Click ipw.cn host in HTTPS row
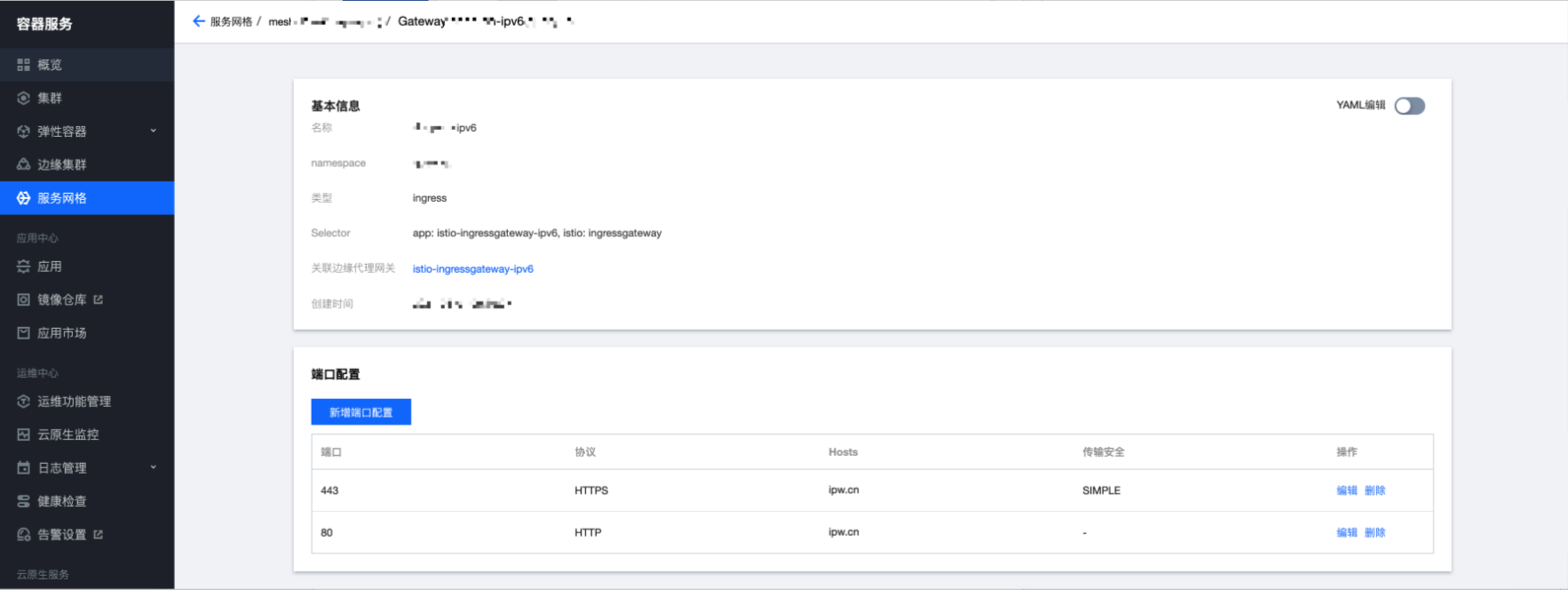Viewport: 1568px width, 590px height. (x=843, y=490)
